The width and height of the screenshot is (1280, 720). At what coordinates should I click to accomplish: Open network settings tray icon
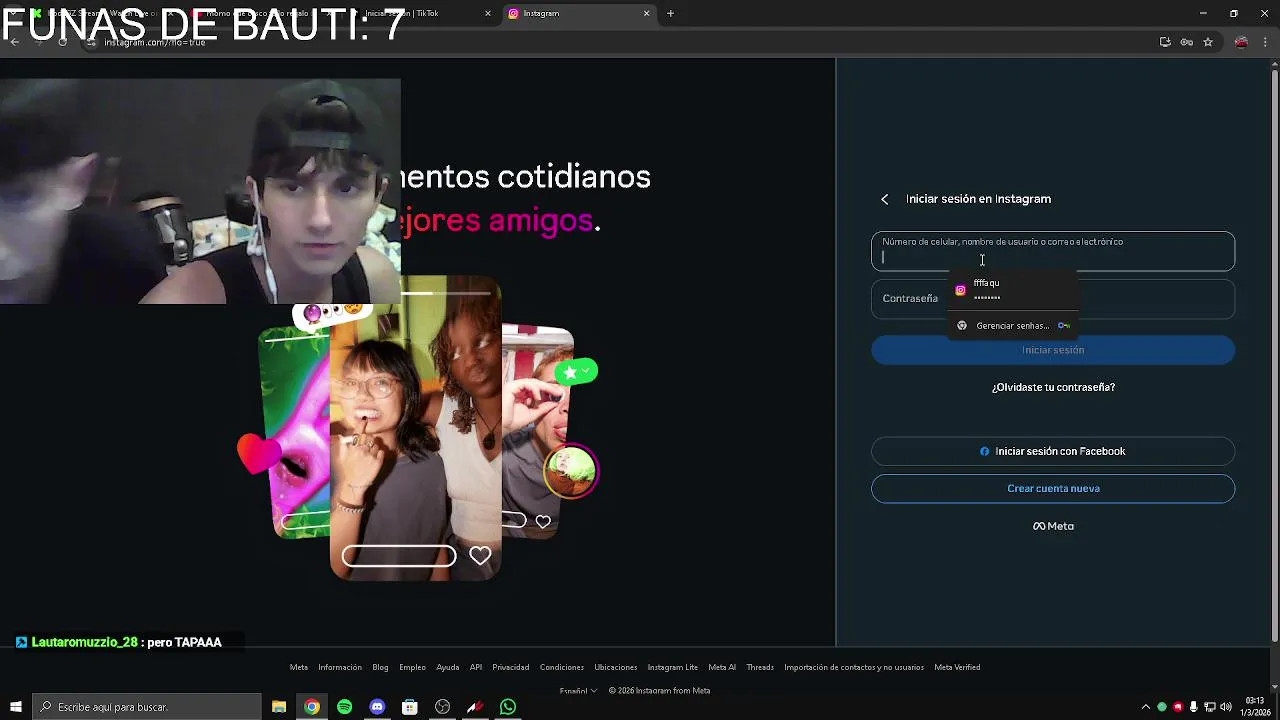coord(1210,707)
